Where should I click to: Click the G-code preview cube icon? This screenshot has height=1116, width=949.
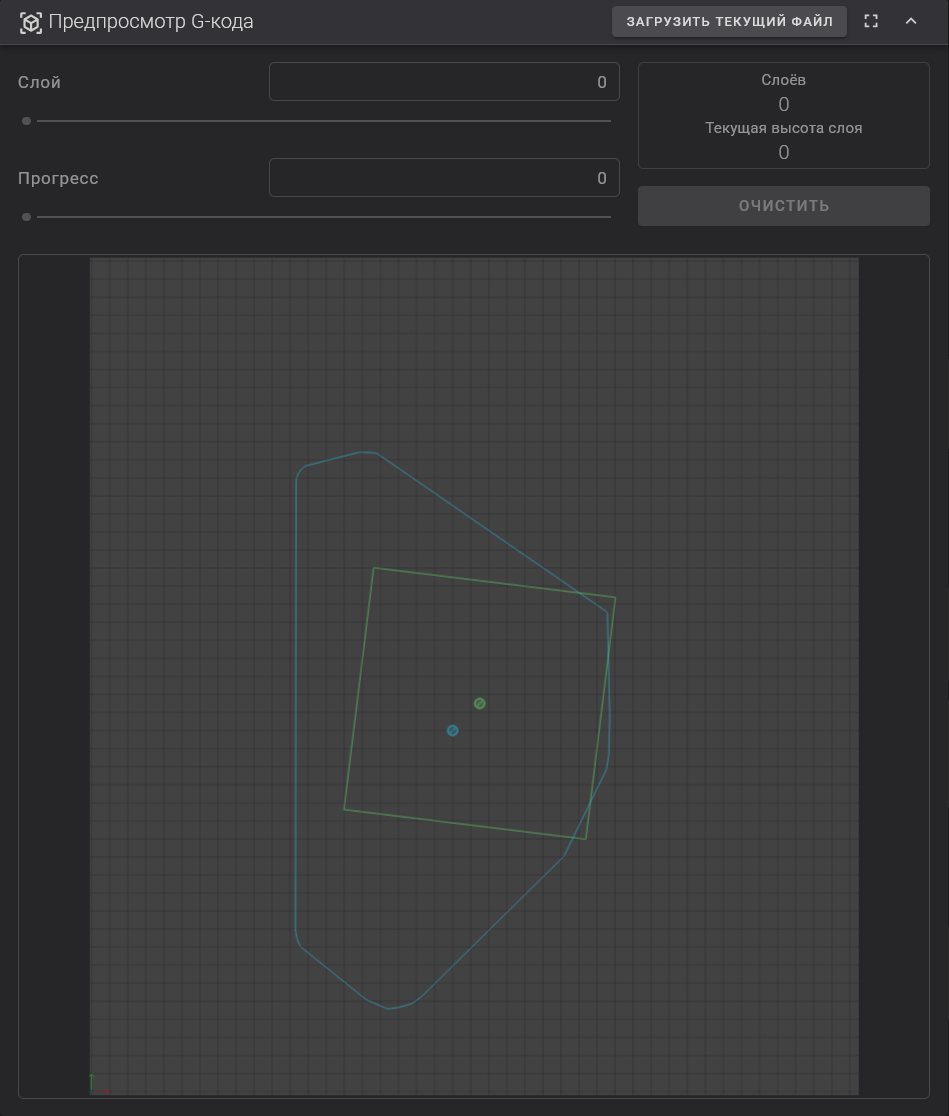coord(31,22)
